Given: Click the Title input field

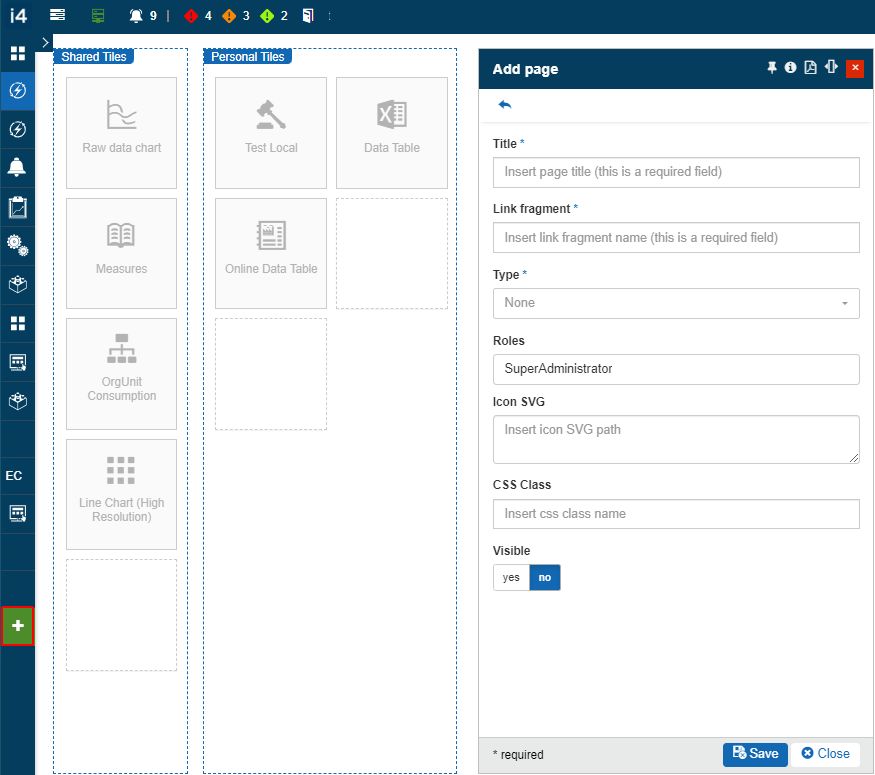Looking at the screenshot, I should tap(675, 172).
